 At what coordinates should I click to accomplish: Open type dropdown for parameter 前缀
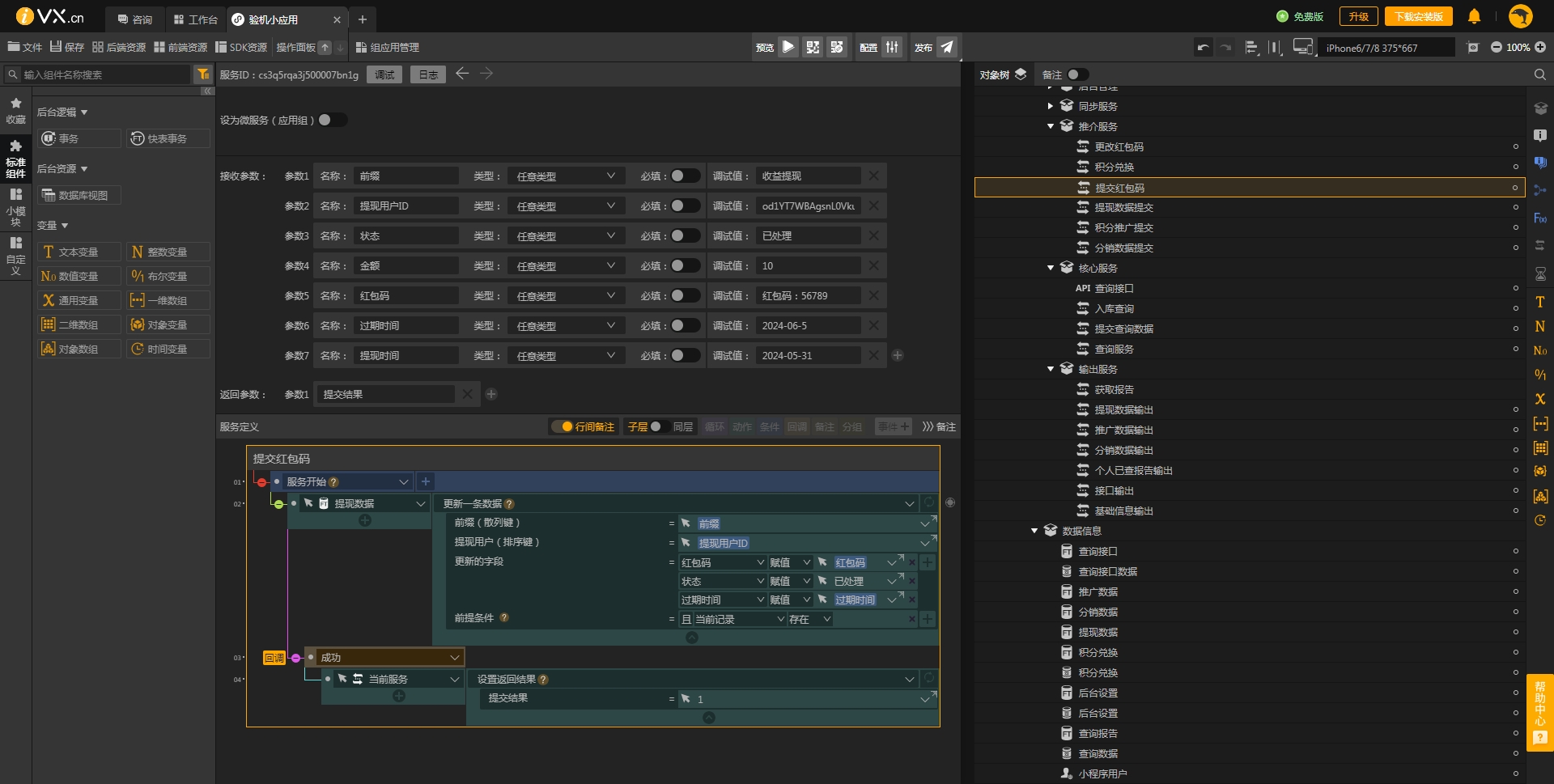pos(566,176)
